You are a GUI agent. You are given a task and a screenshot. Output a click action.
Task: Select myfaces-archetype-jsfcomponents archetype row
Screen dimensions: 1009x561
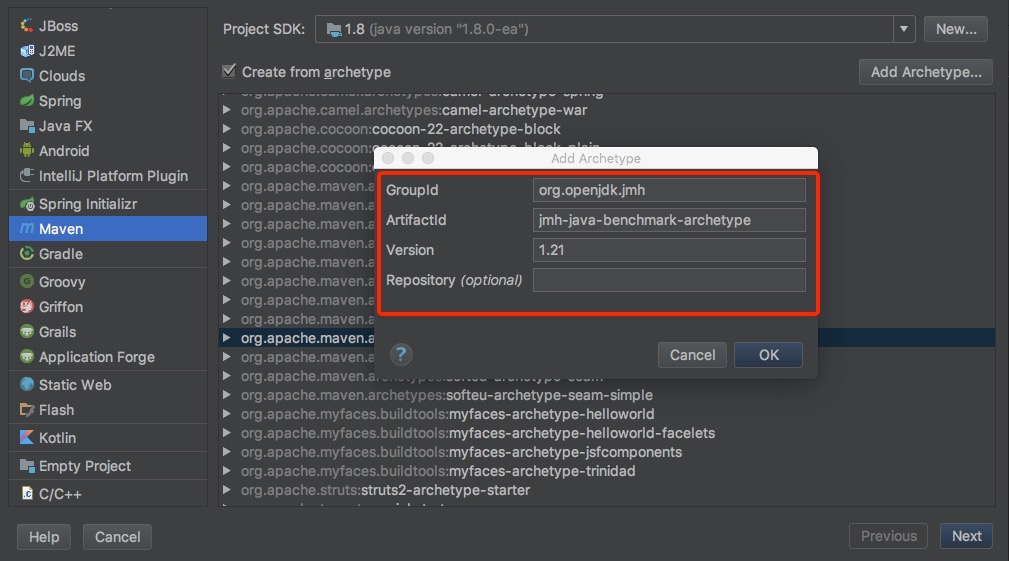[607, 452]
